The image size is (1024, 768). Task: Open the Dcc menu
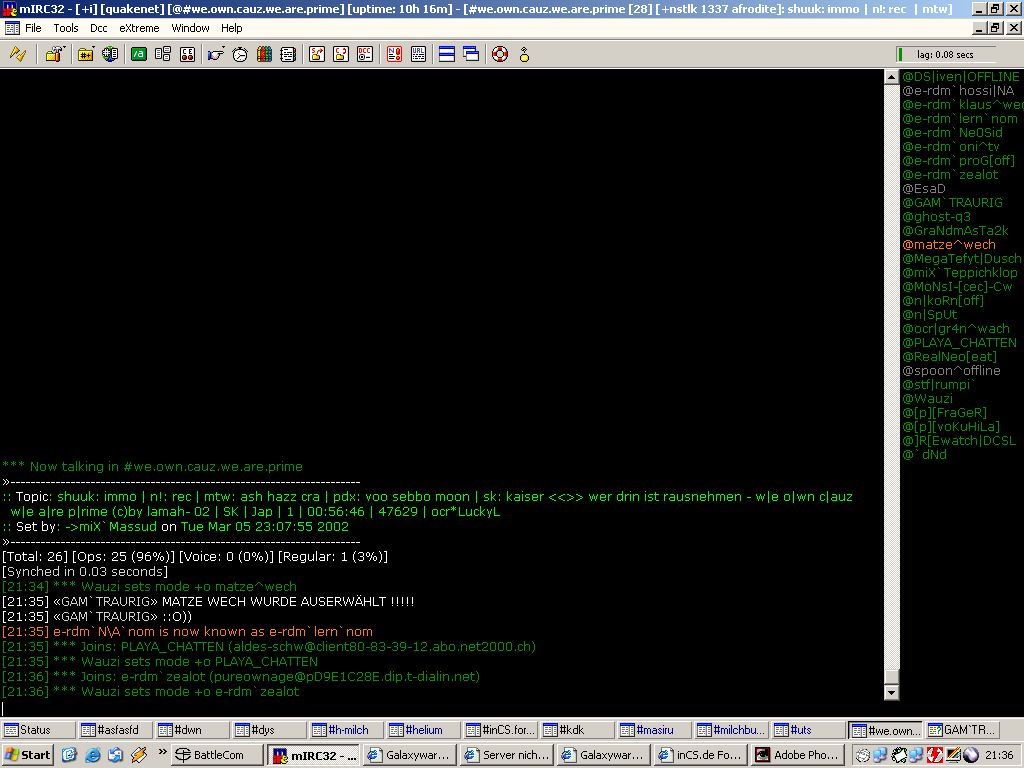coord(99,28)
